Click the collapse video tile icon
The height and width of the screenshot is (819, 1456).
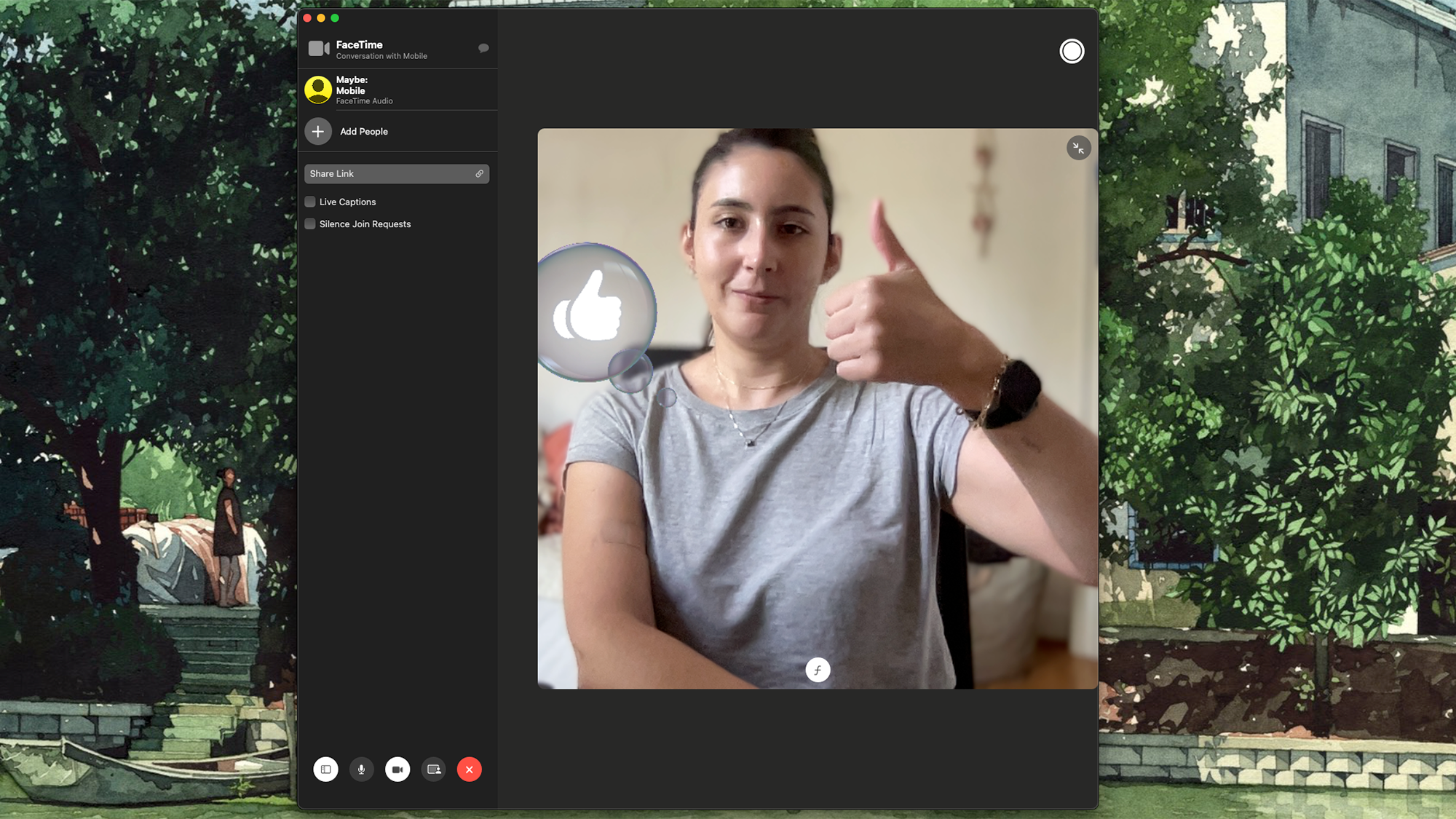pos(1078,147)
